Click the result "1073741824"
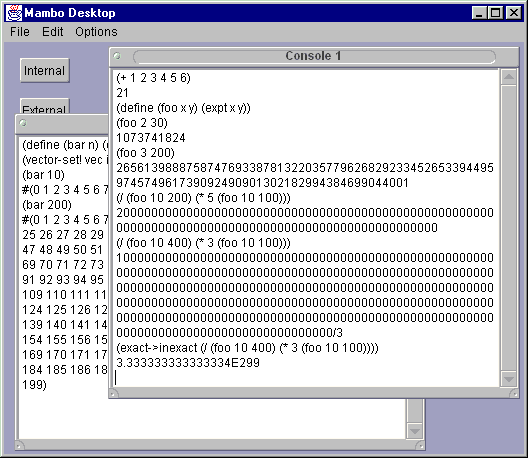The image size is (528, 458). pos(151,138)
